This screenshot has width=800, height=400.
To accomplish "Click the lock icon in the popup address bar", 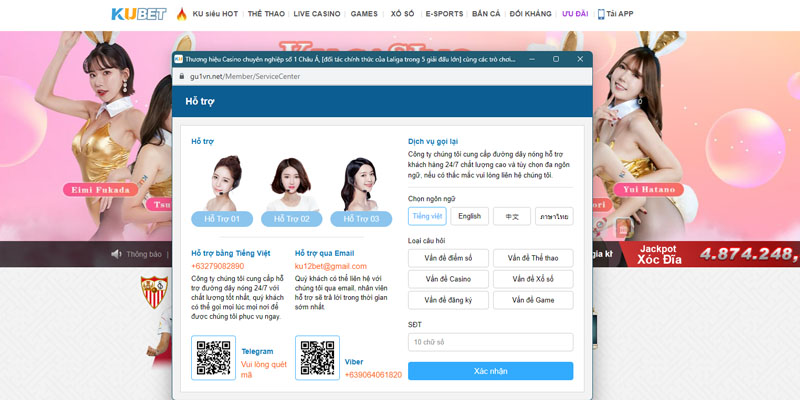I will 181,77.
